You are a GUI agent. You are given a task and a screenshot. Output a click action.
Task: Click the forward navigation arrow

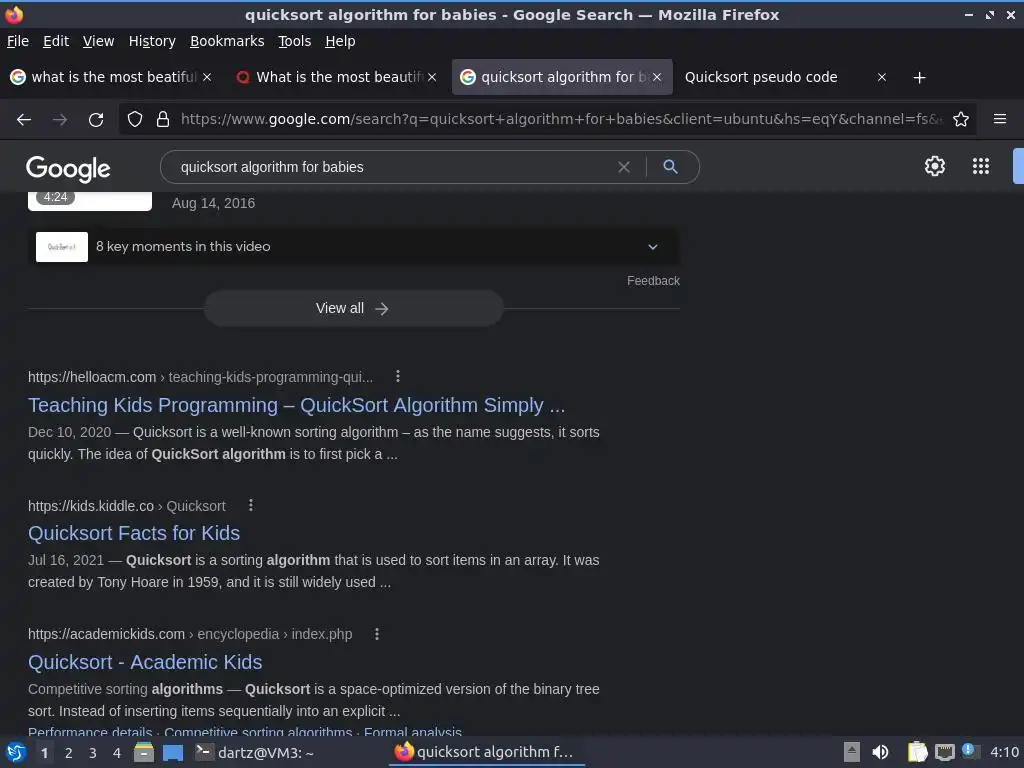[59, 120]
